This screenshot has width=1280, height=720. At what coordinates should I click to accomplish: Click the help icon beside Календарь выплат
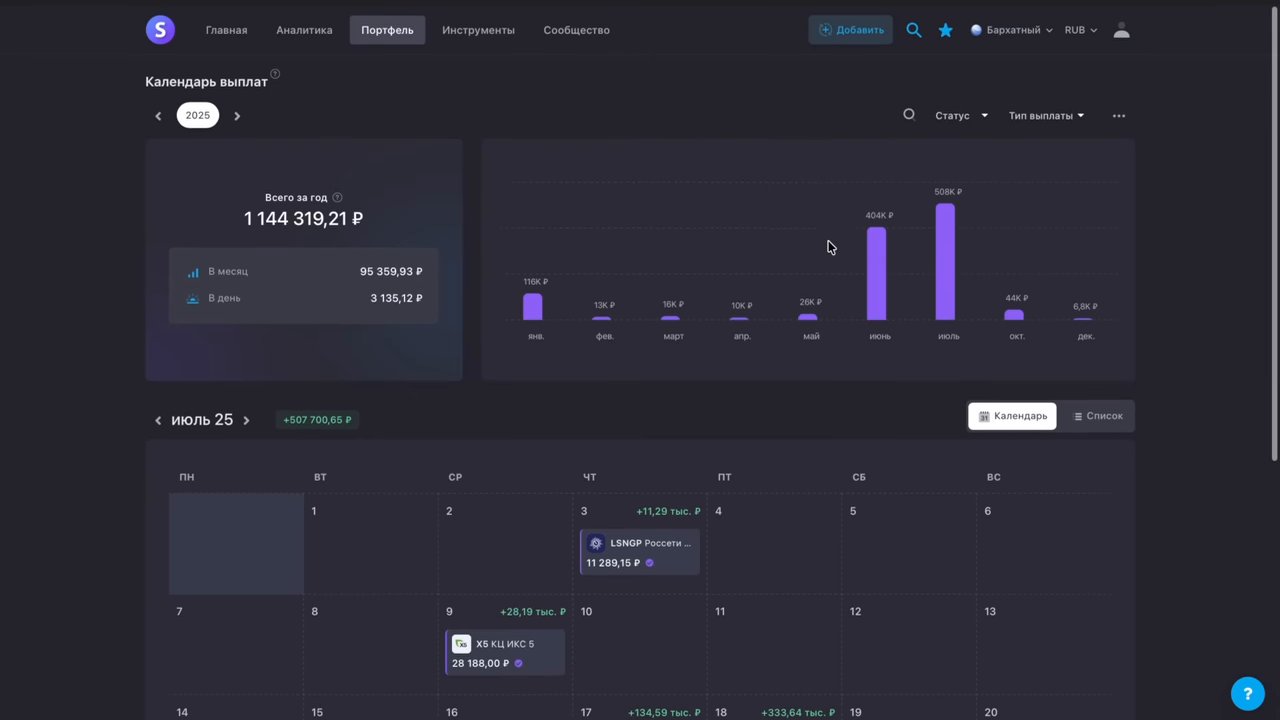pos(275,74)
